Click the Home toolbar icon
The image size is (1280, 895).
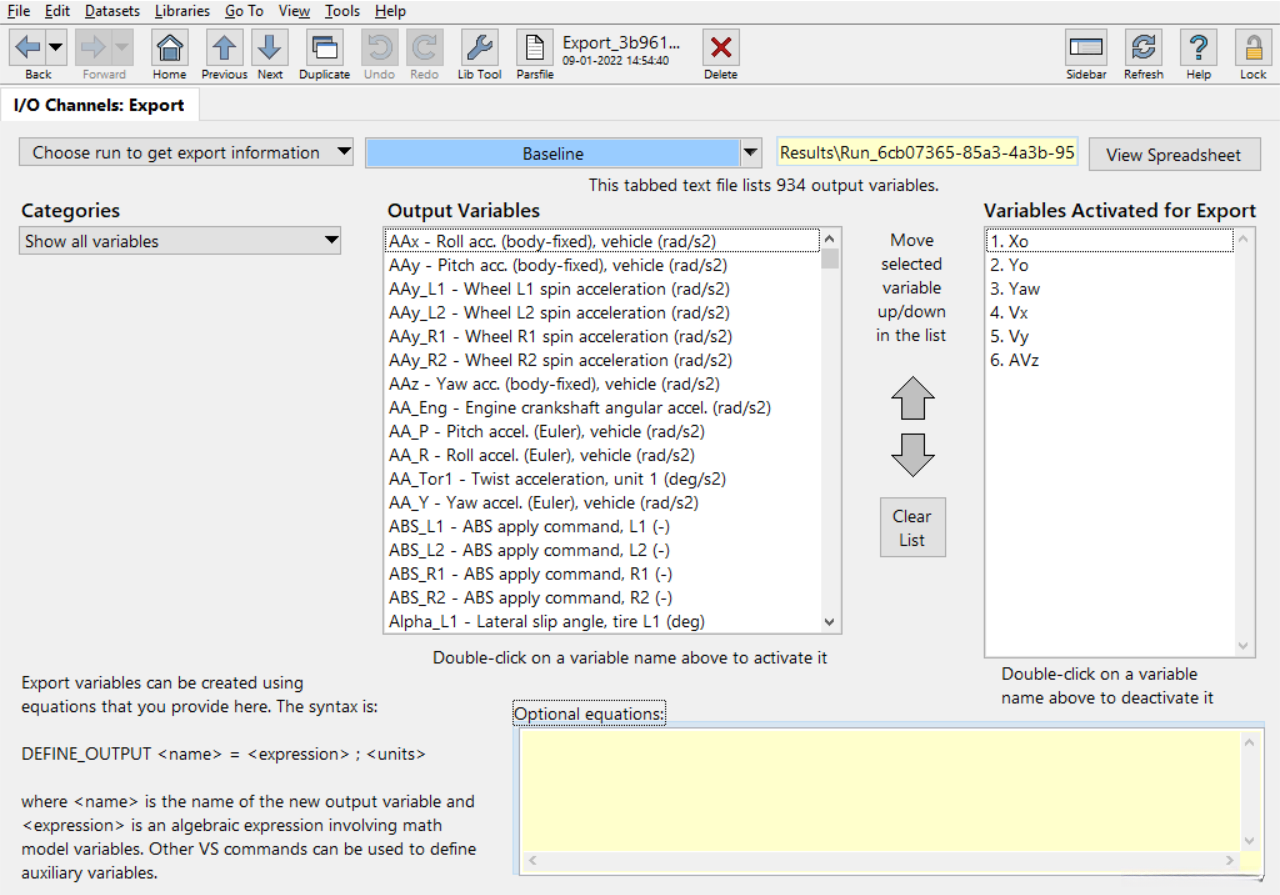point(170,47)
